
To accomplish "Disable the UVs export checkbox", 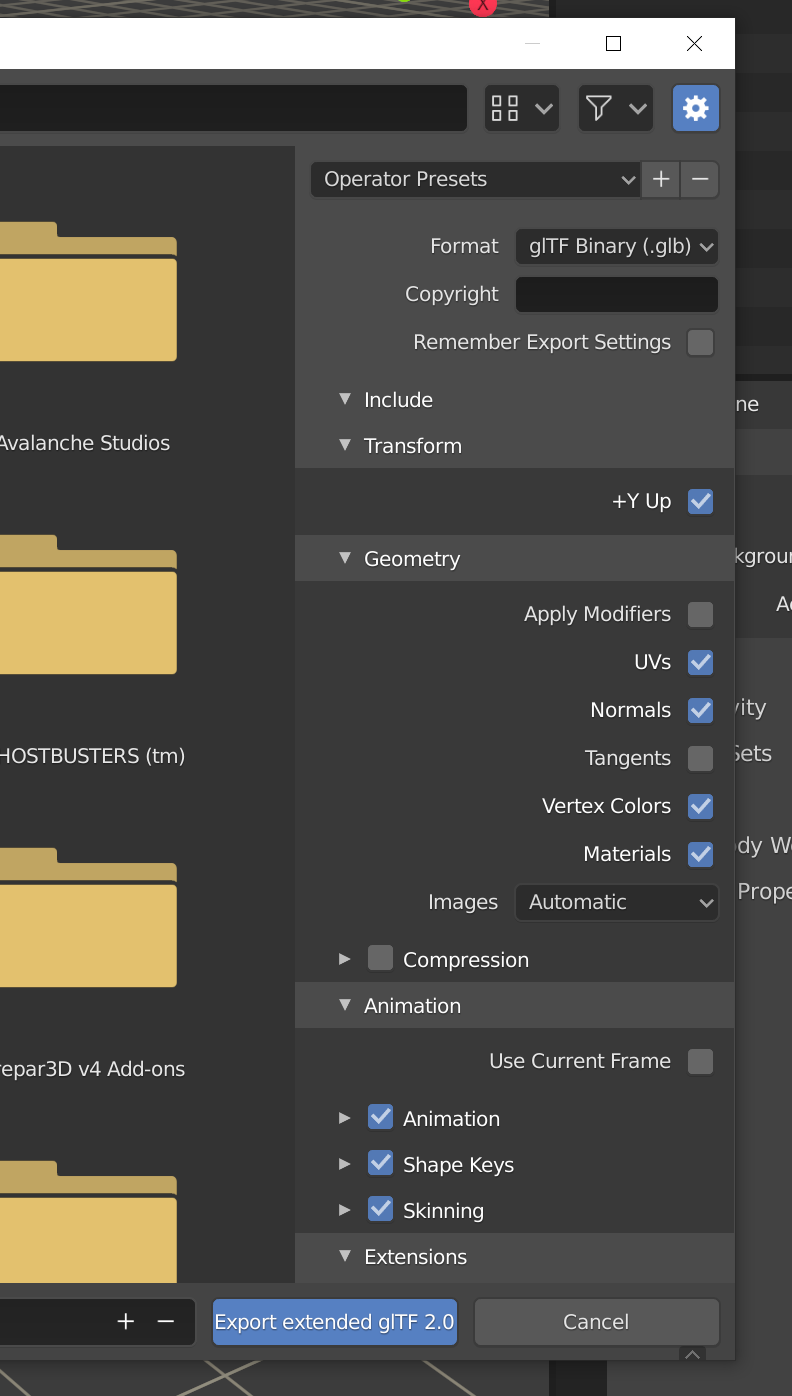I will tap(700, 662).
